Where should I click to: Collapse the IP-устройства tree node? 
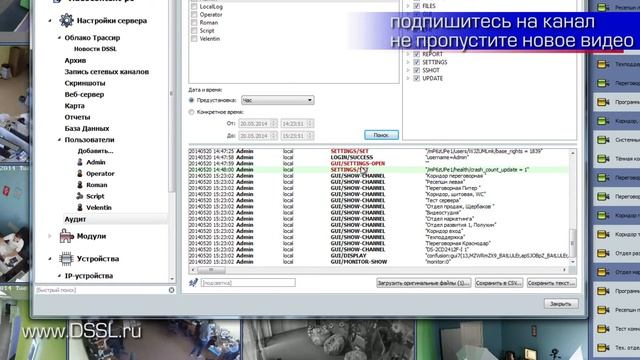click(59, 276)
